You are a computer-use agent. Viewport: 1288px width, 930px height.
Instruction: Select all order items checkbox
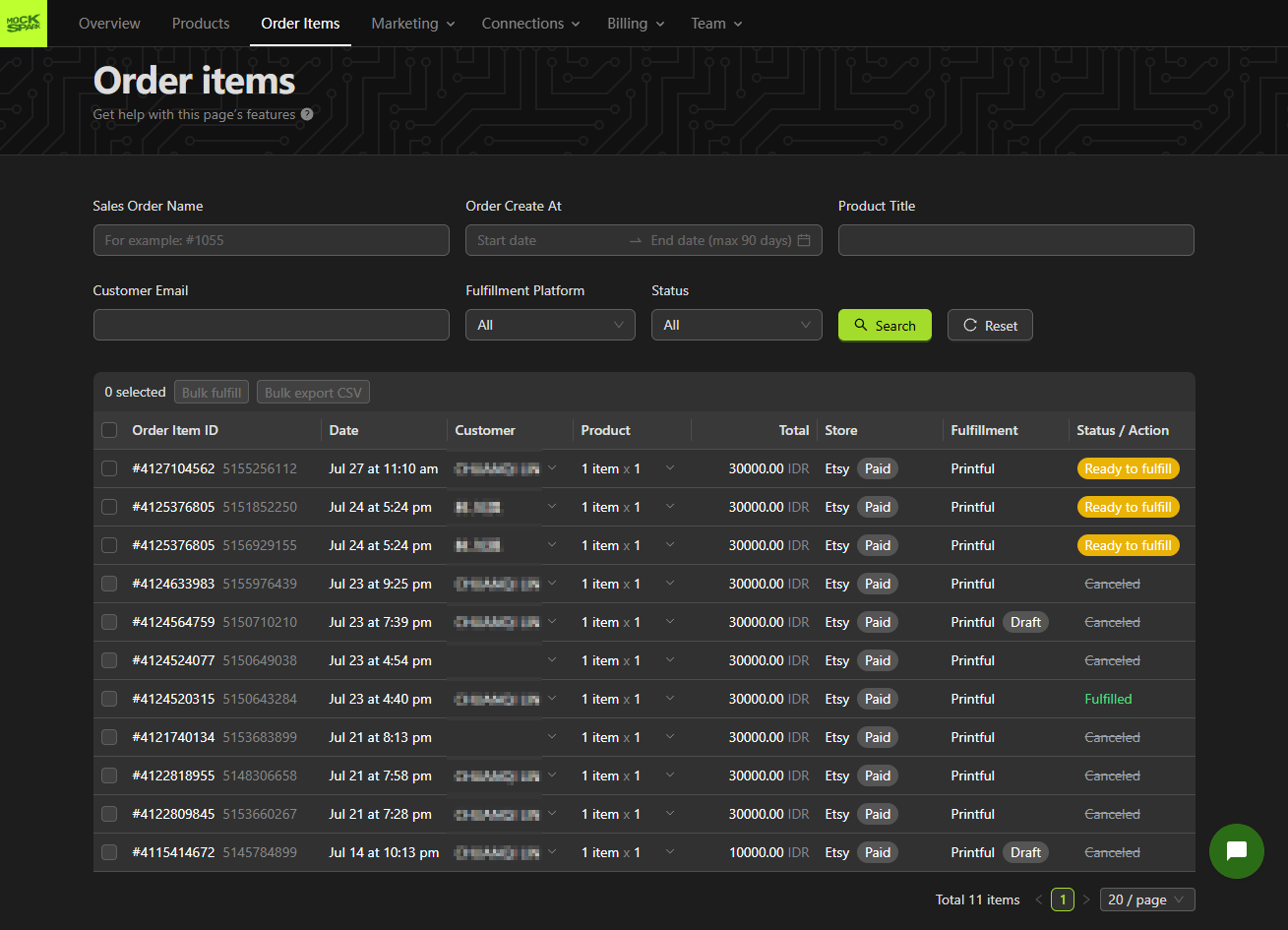pyautogui.click(x=109, y=430)
